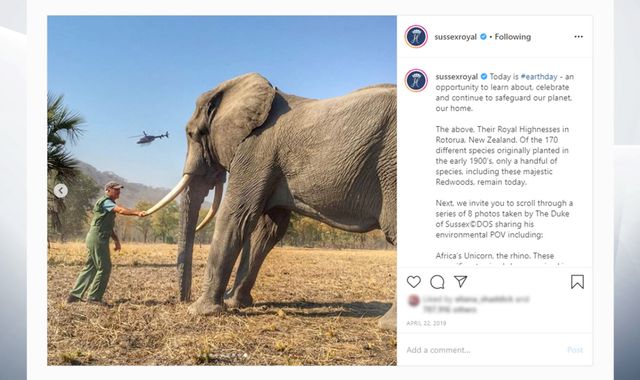This screenshot has height=380, width=640.
Task: Open the #earthday hashtag link
Action: (539, 77)
